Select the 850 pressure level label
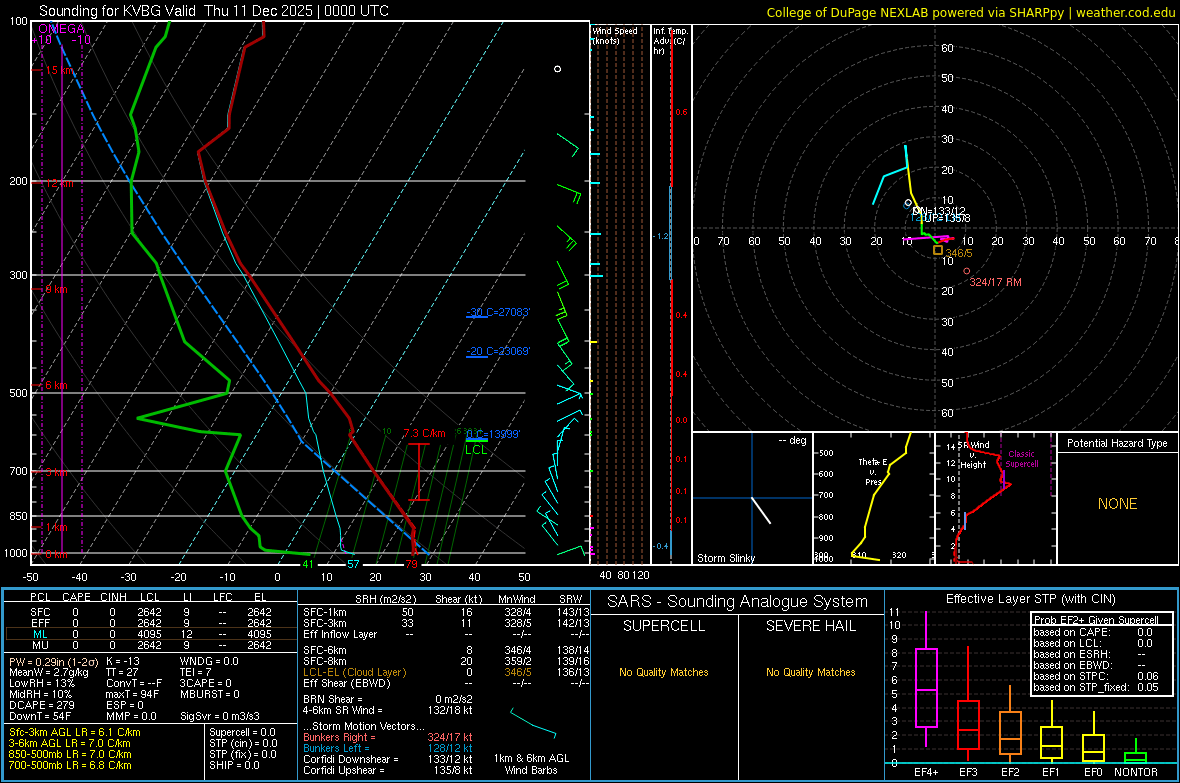1180x783 pixels. 18,516
